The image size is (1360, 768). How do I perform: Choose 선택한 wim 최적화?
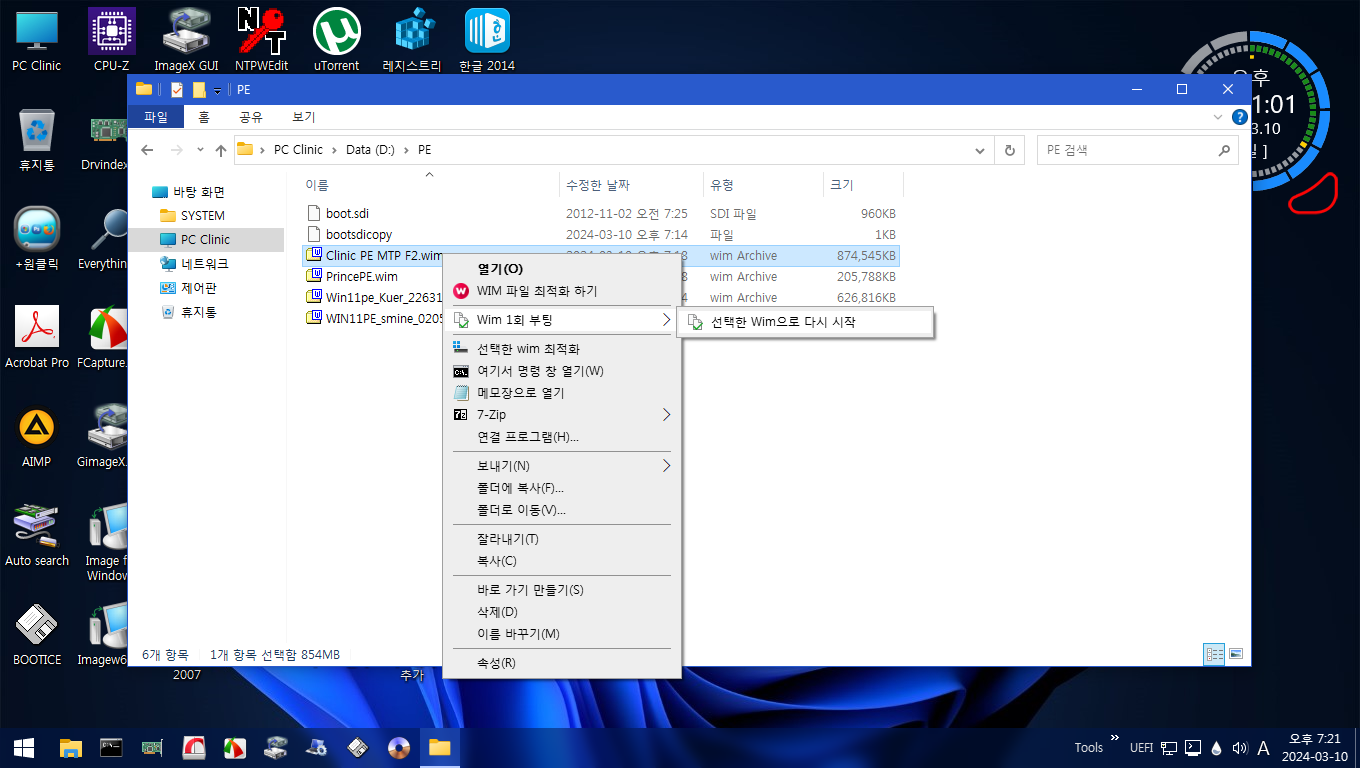[x=561, y=349]
